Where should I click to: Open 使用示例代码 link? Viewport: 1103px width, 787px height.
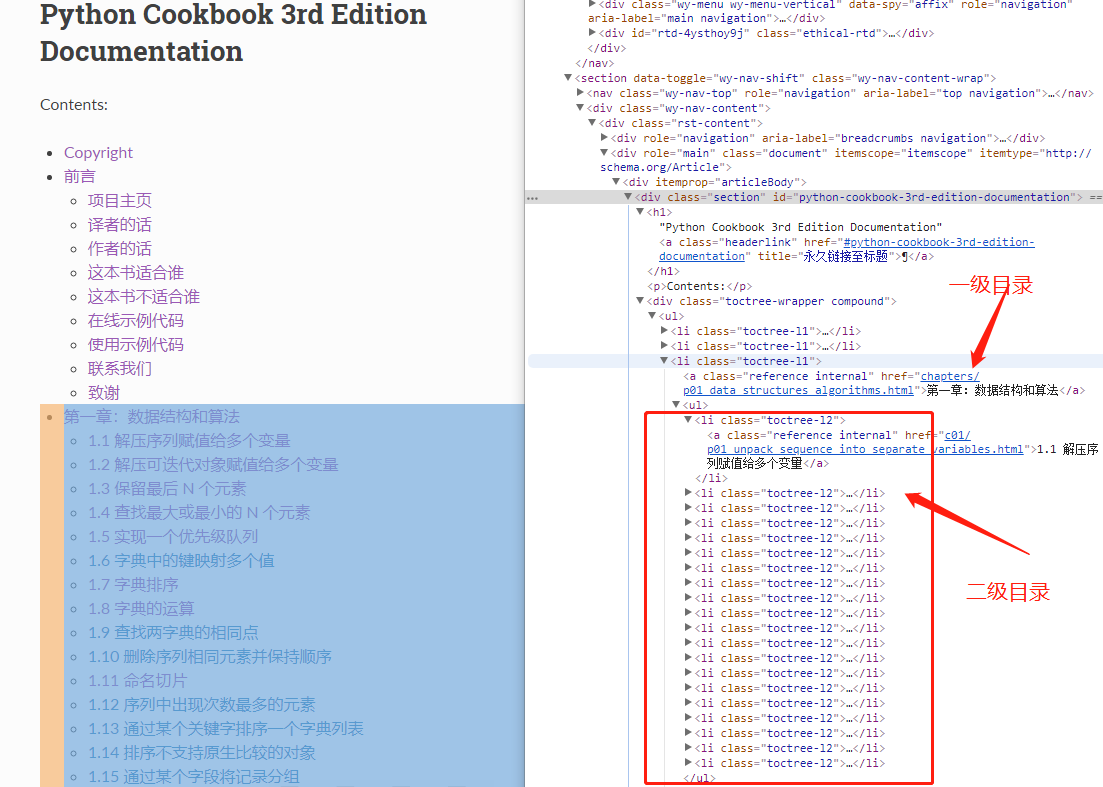tap(136, 344)
